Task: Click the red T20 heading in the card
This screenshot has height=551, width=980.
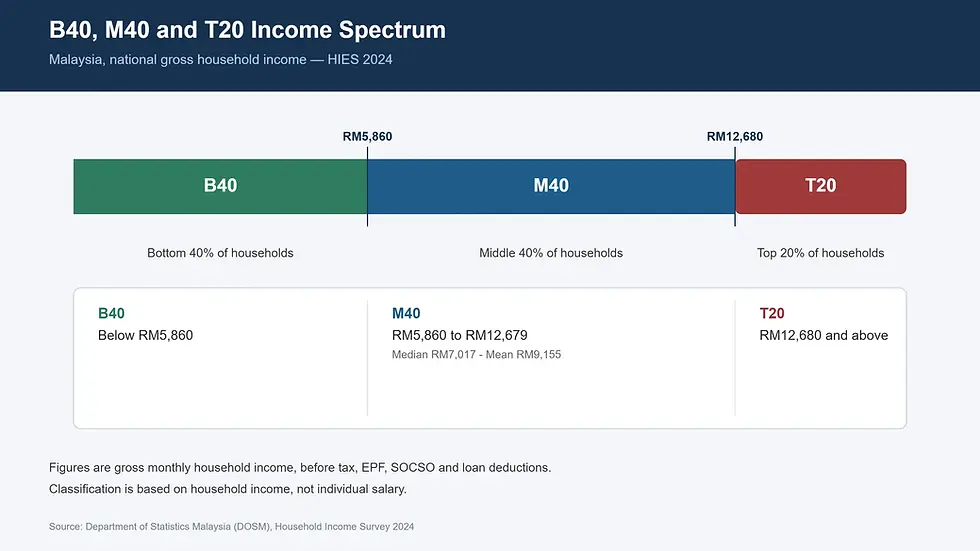Action: pos(772,313)
